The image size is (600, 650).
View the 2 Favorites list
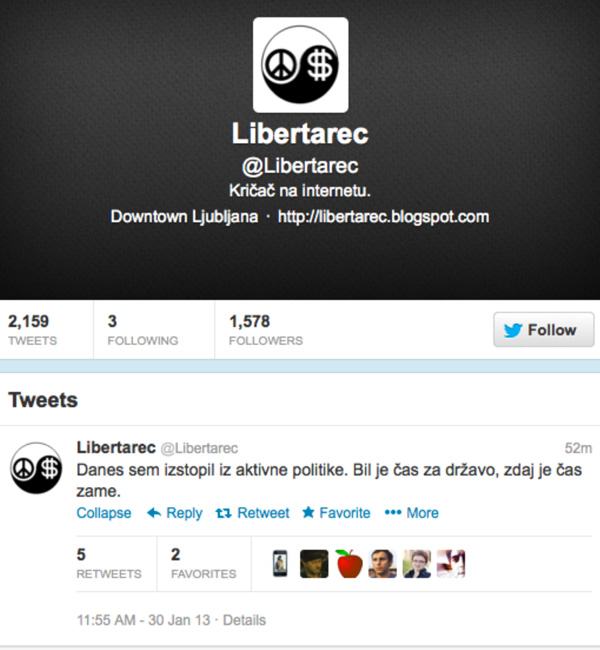coord(204,563)
